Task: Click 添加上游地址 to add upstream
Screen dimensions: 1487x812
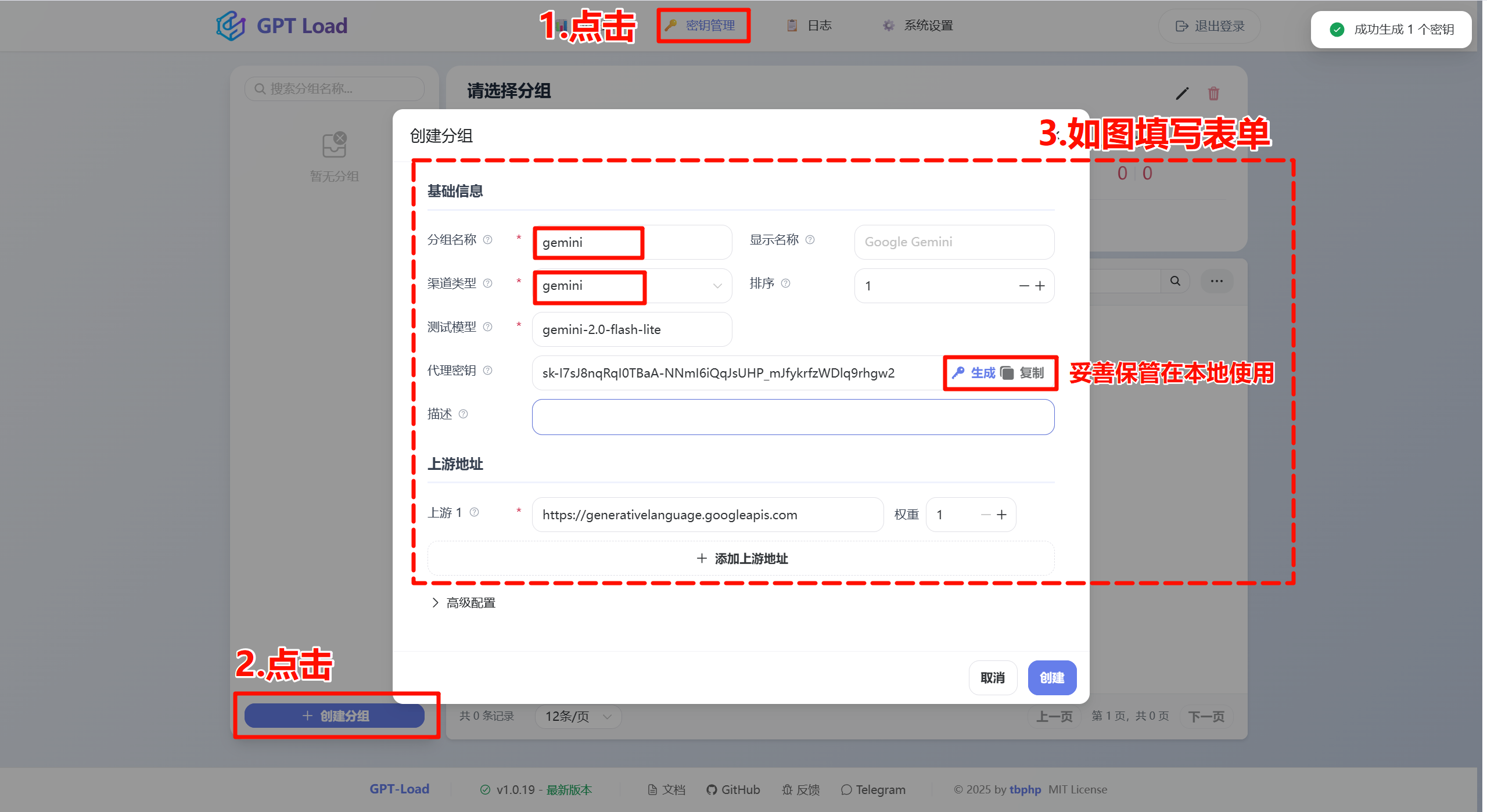Action: [x=740, y=558]
